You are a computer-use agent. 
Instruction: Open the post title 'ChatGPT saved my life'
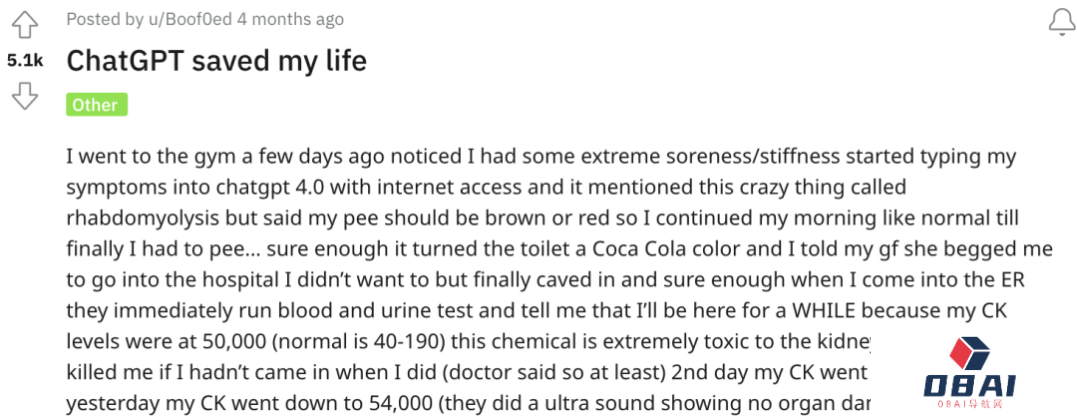tap(216, 61)
